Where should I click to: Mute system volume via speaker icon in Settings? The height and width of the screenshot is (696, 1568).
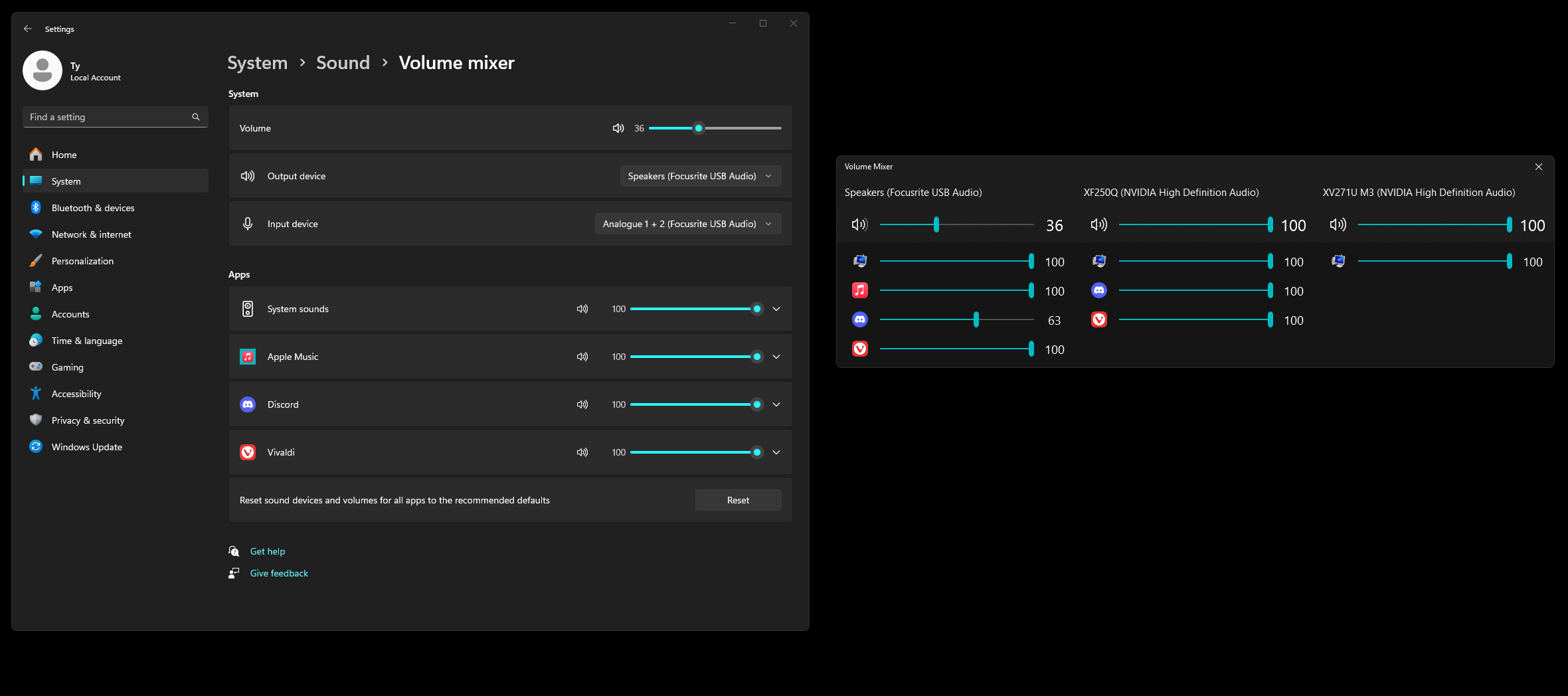click(x=618, y=128)
